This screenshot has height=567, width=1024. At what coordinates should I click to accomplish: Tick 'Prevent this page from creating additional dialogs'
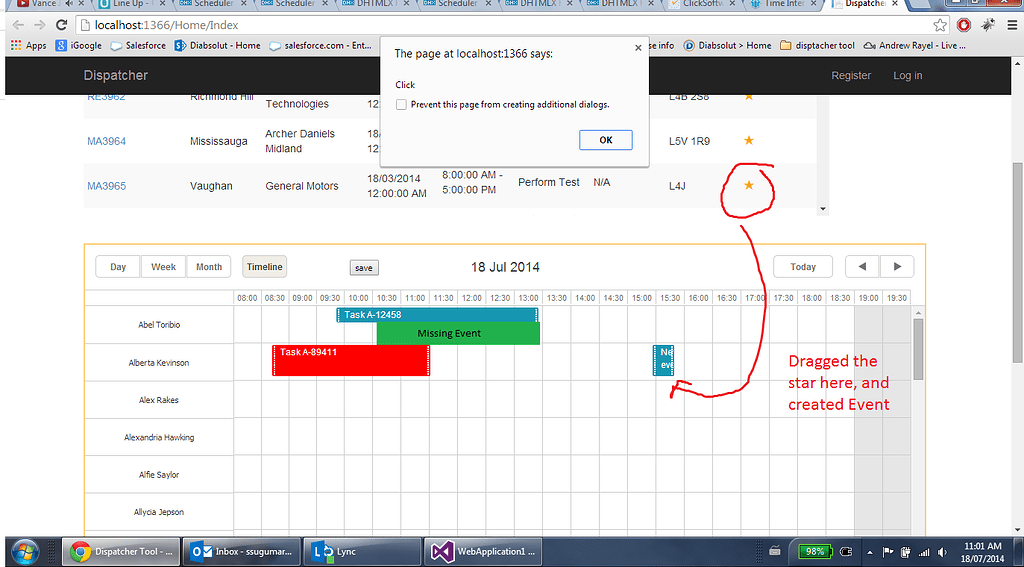(401, 105)
